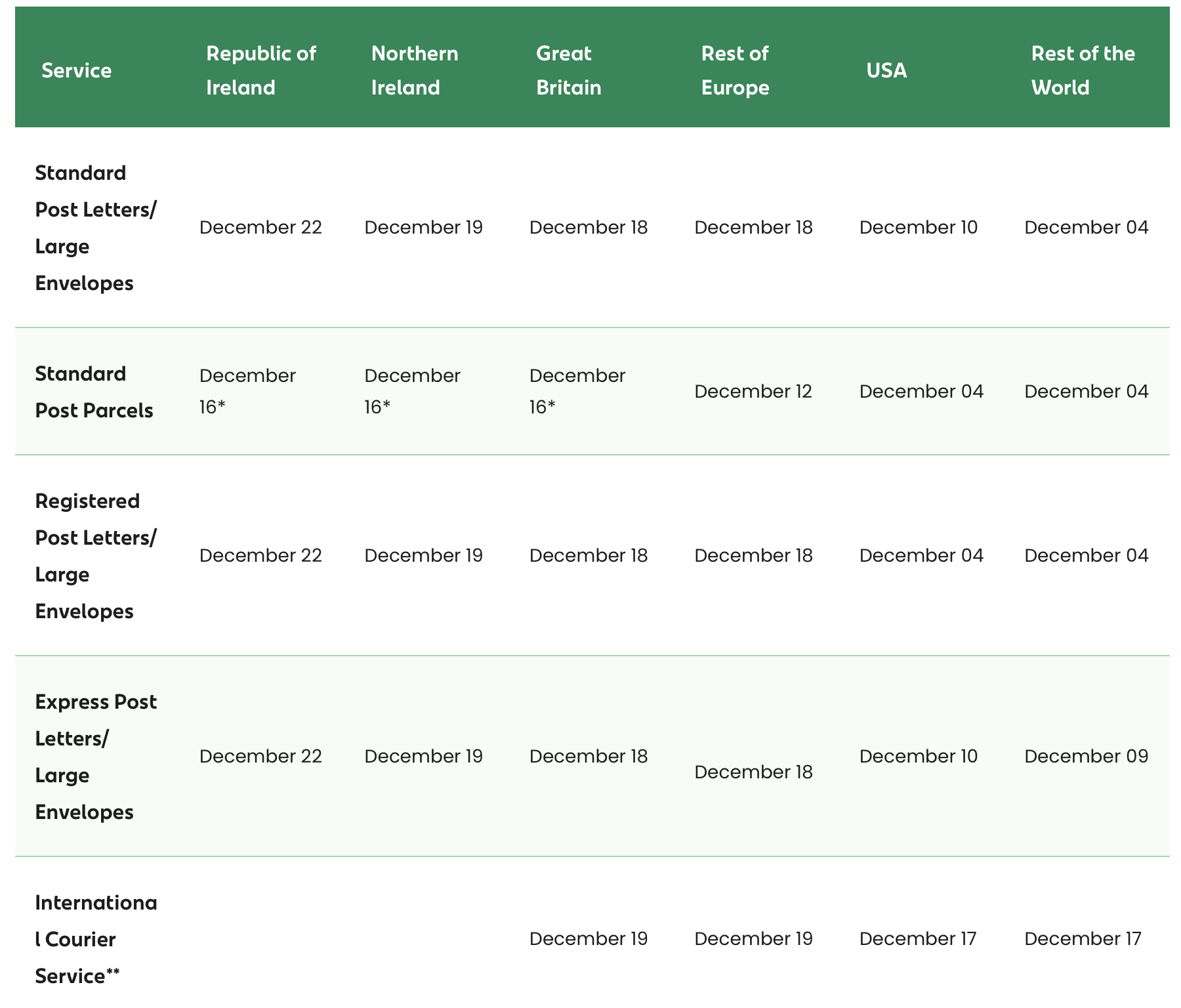Image resolution: width=1181 pixels, height=1008 pixels.
Task: Select the Registered Post Letters row label
Action: (95, 556)
